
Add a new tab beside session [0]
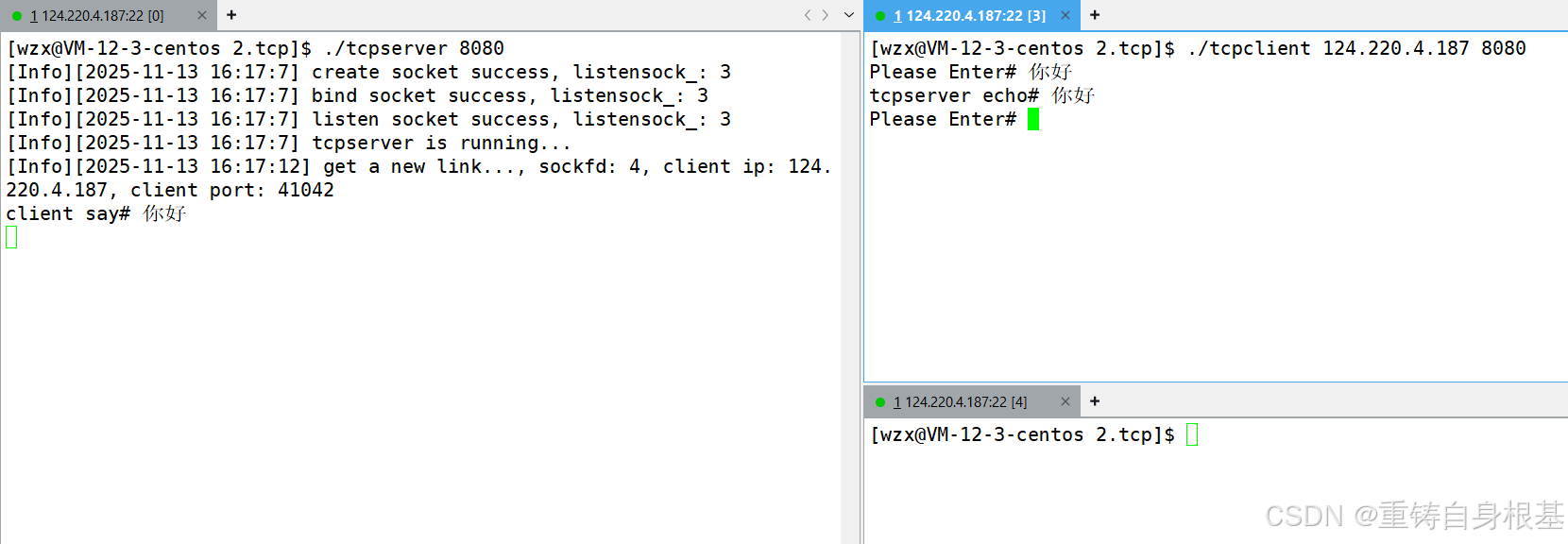231,15
